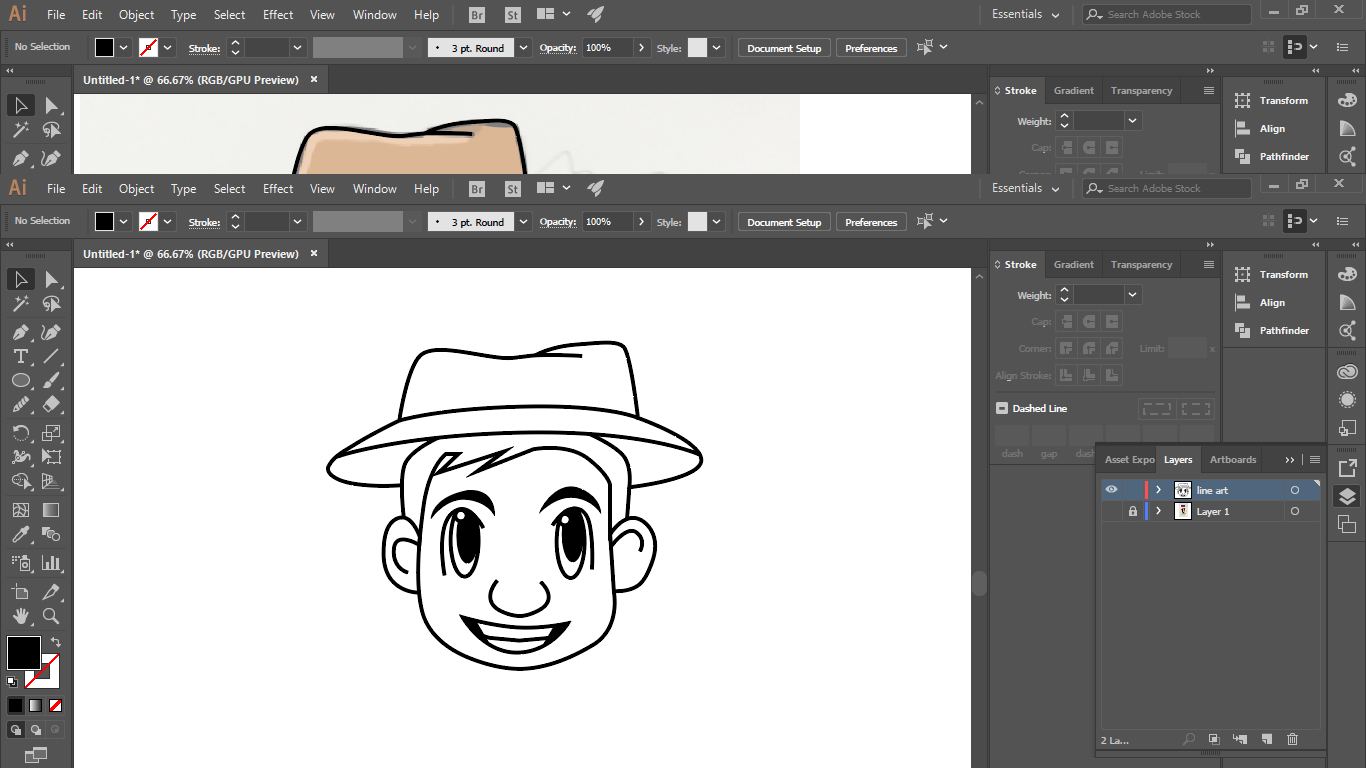Viewport: 1366px width, 768px height.
Task: Select the Zoom tool
Action: click(x=52, y=616)
